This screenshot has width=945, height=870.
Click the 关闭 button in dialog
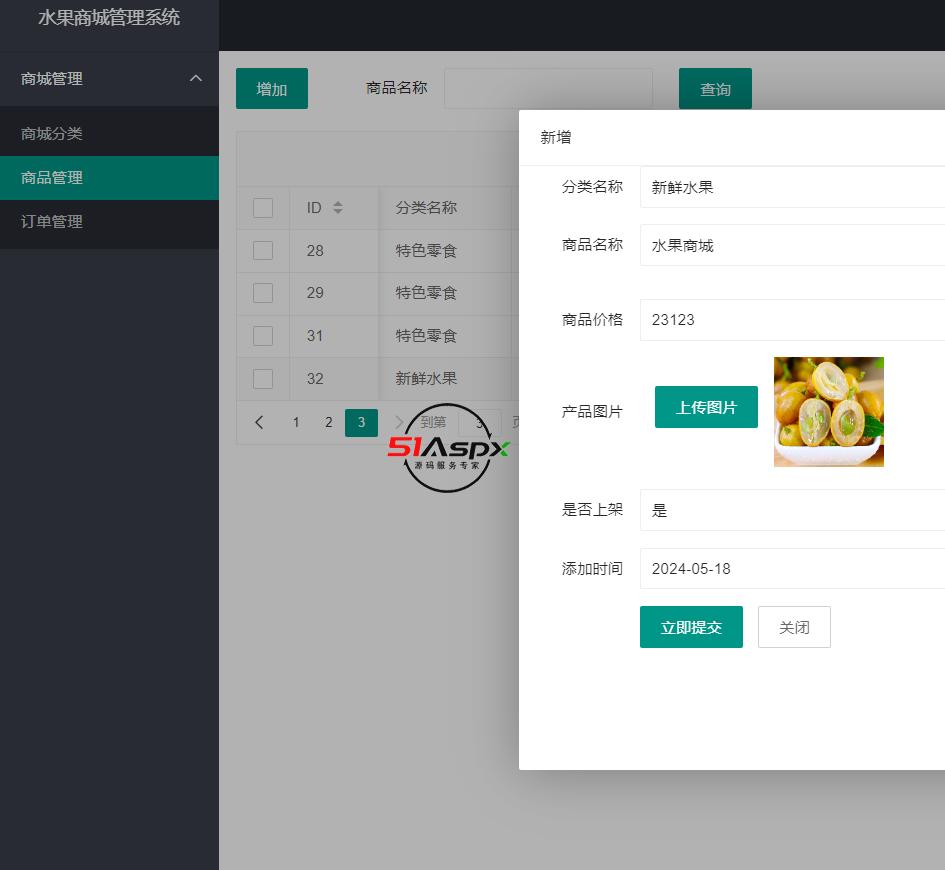pyautogui.click(x=794, y=627)
